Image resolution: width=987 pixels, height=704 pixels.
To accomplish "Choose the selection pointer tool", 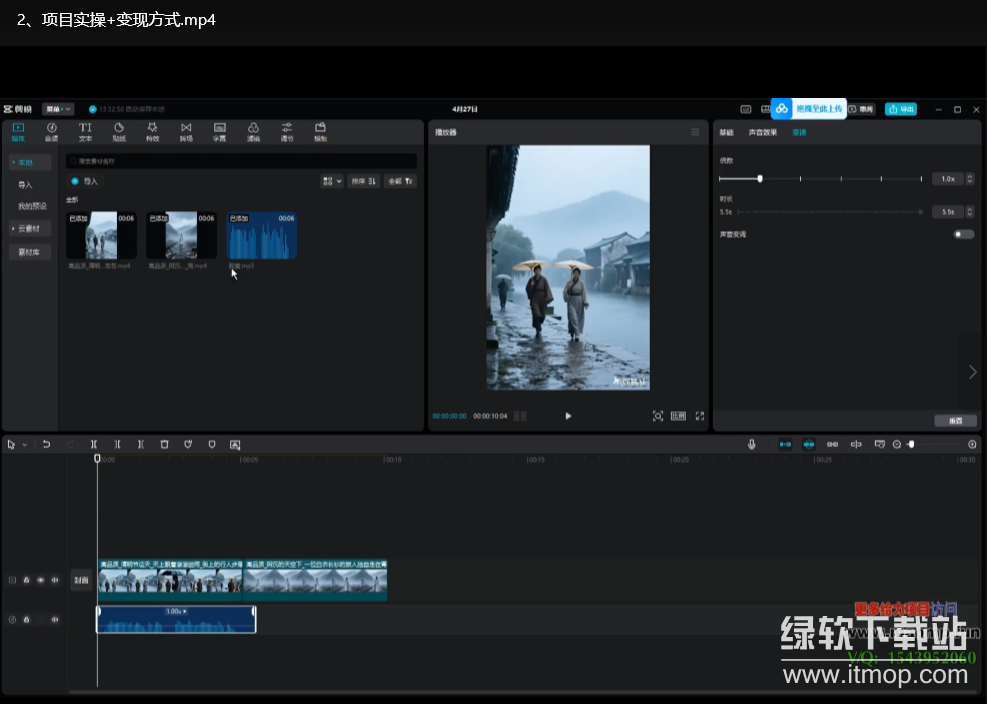I will 11,445.
